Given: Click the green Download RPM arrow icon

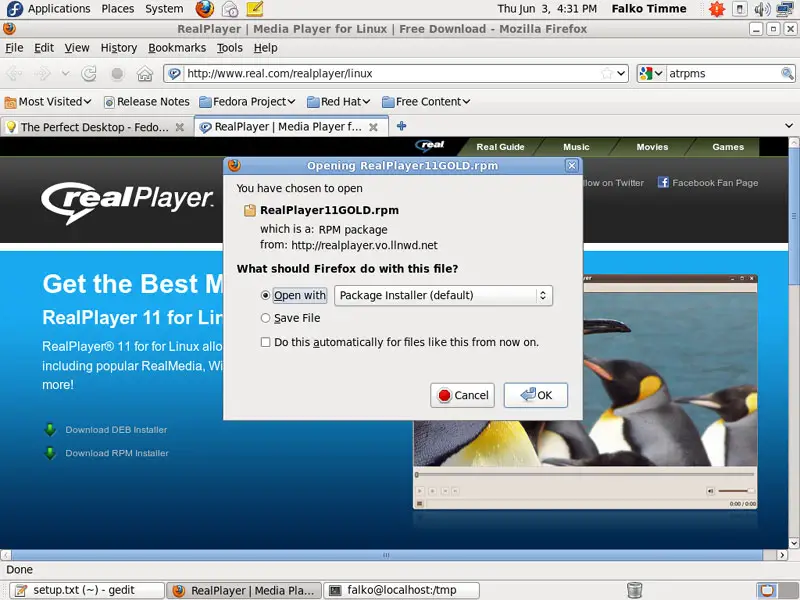Looking at the screenshot, I should tap(50, 453).
